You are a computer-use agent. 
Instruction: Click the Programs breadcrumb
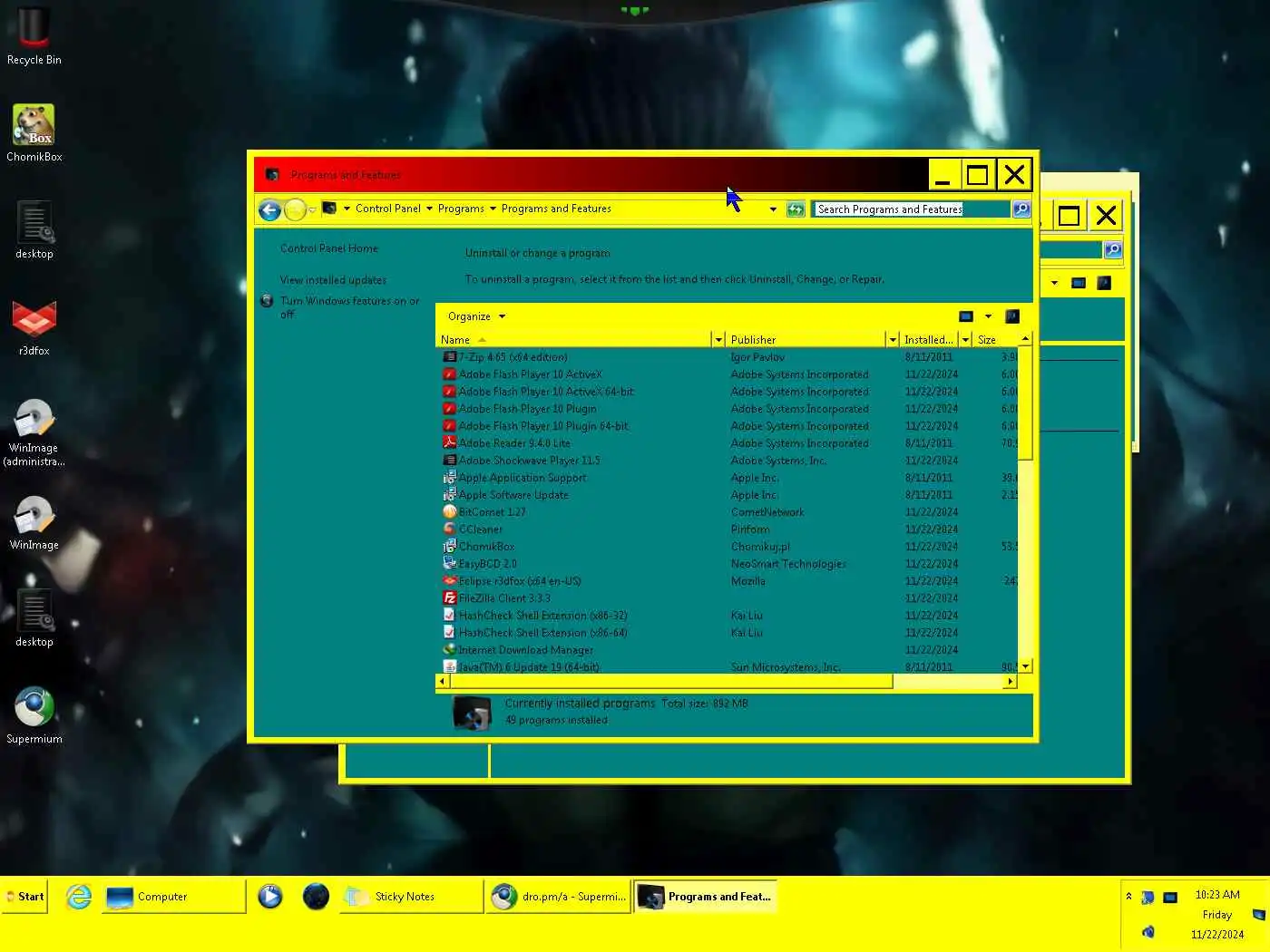[x=461, y=209]
